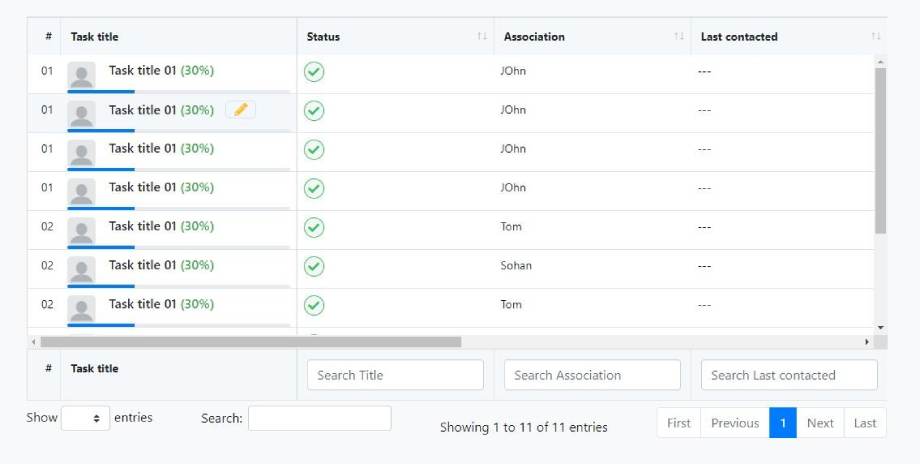Sort by Last contacted column arrows
Viewport: 920px width, 464px height.
(876, 37)
